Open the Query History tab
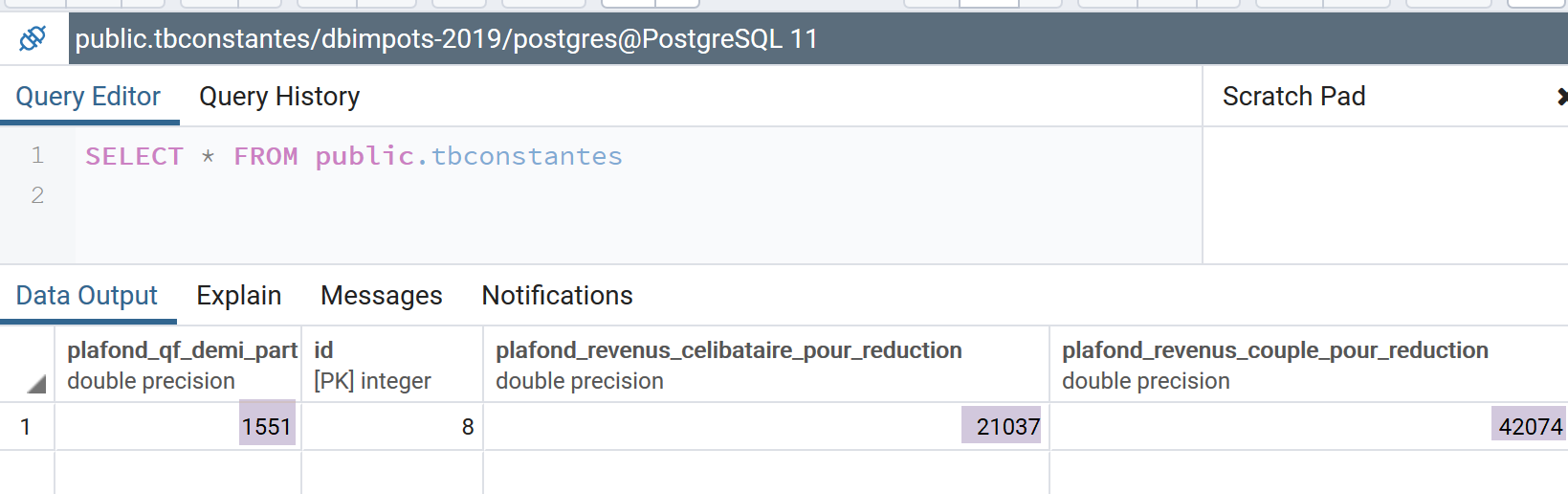This screenshot has height=494, width=1568. coord(279,97)
